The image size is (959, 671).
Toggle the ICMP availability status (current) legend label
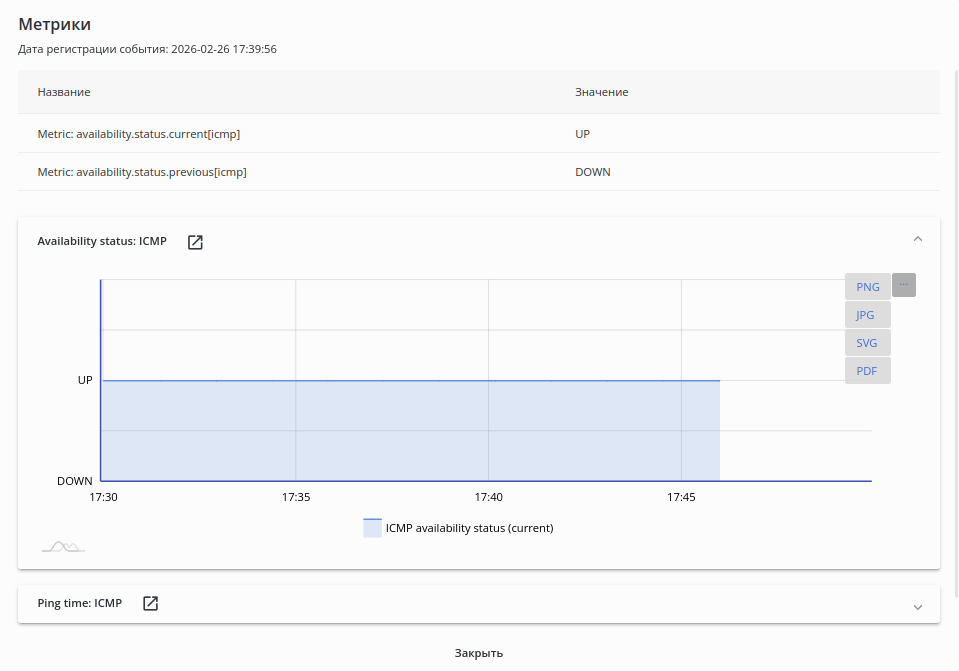pos(469,528)
